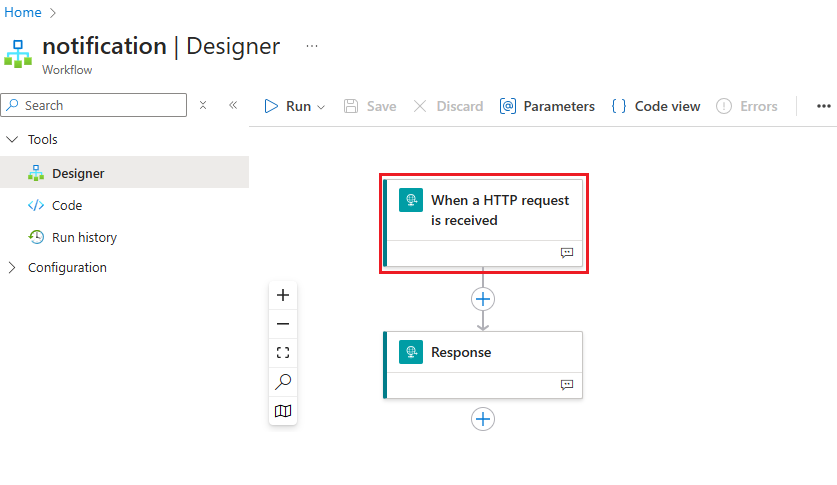
Task: Open Run history in sidebar
Action: tap(84, 237)
